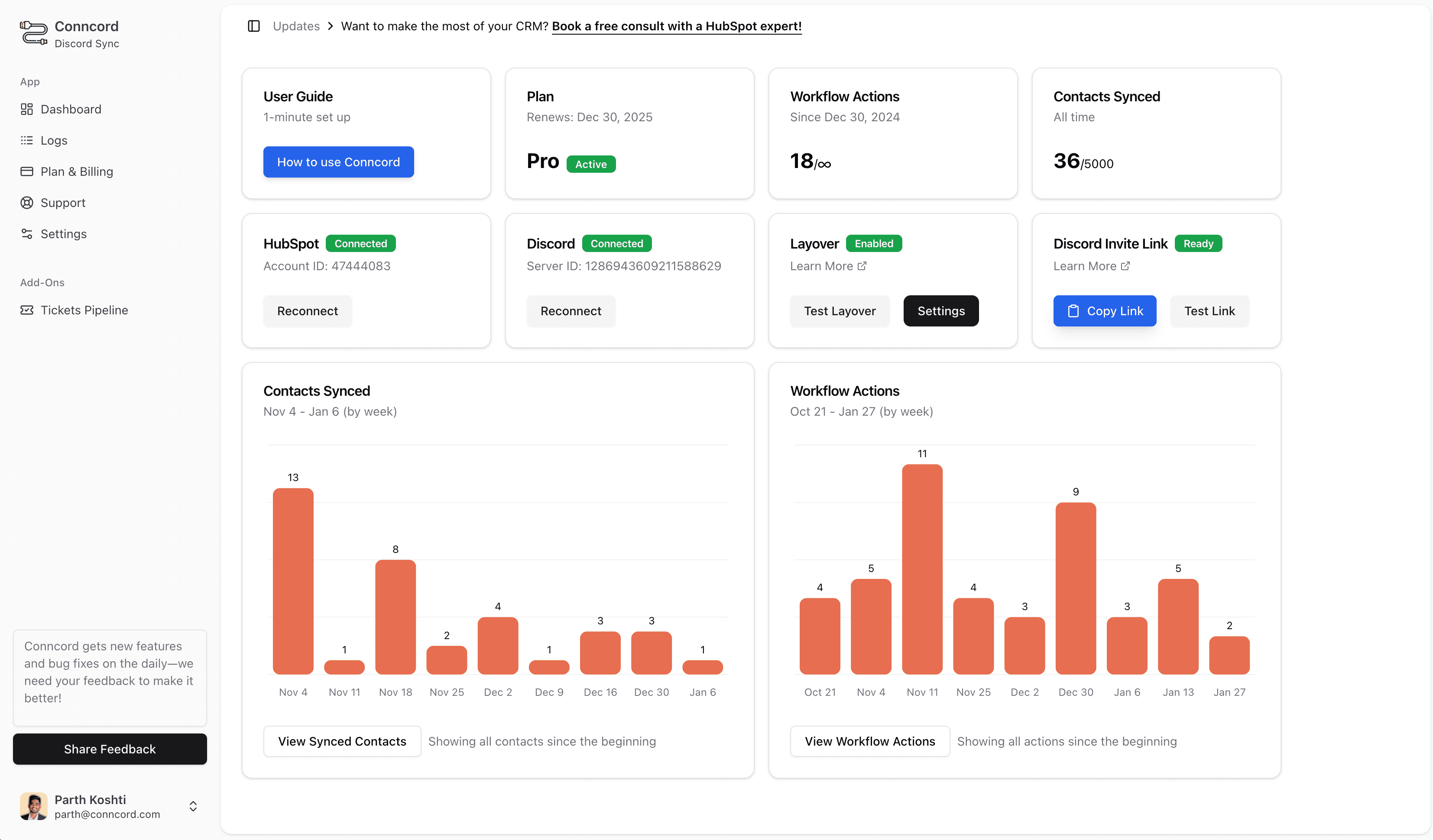Click the Pro plan Active badge
The height and width of the screenshot is (840, 1433).
click(x=591, y=164)
